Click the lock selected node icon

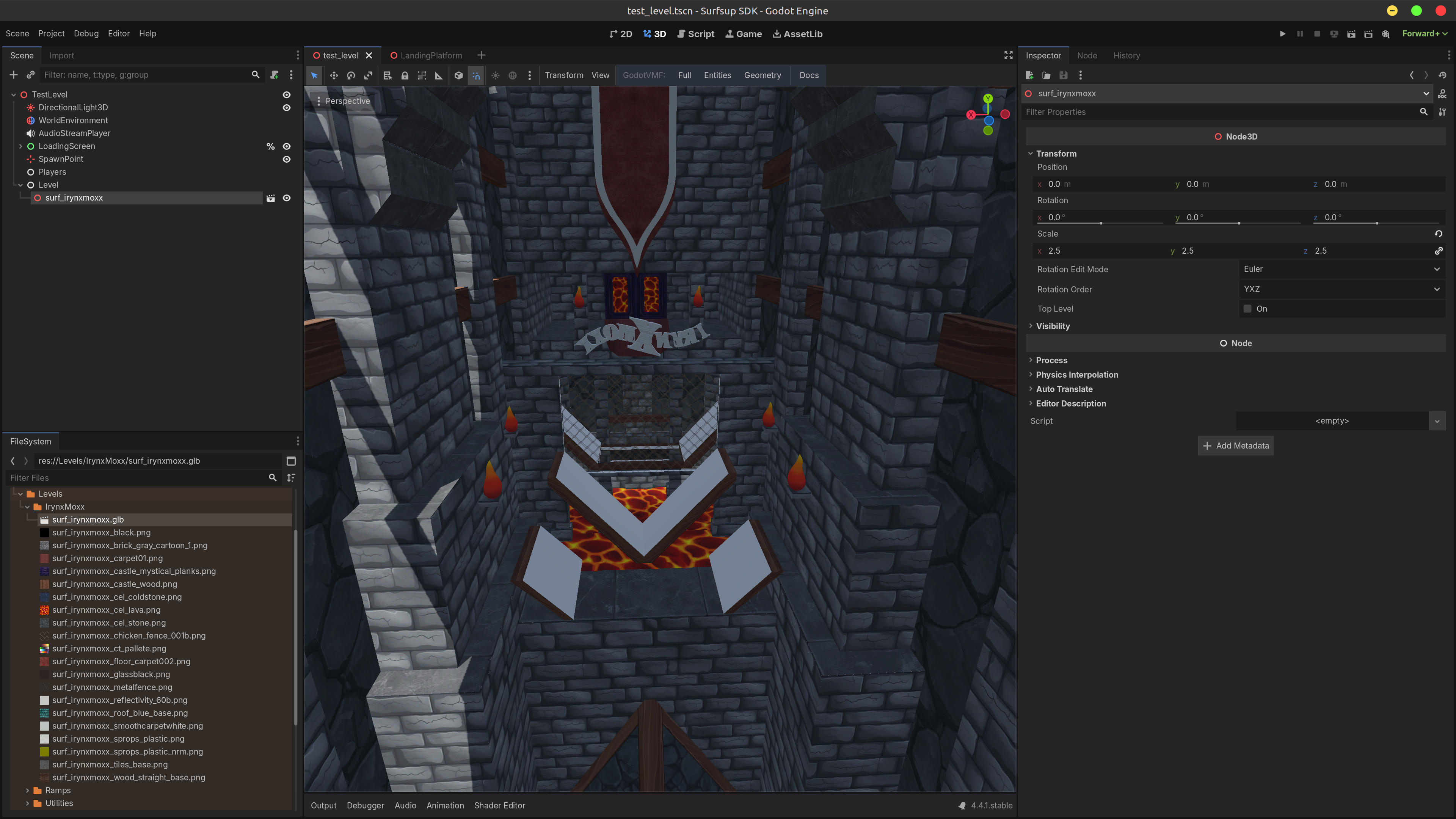click(x=405, y=75)
